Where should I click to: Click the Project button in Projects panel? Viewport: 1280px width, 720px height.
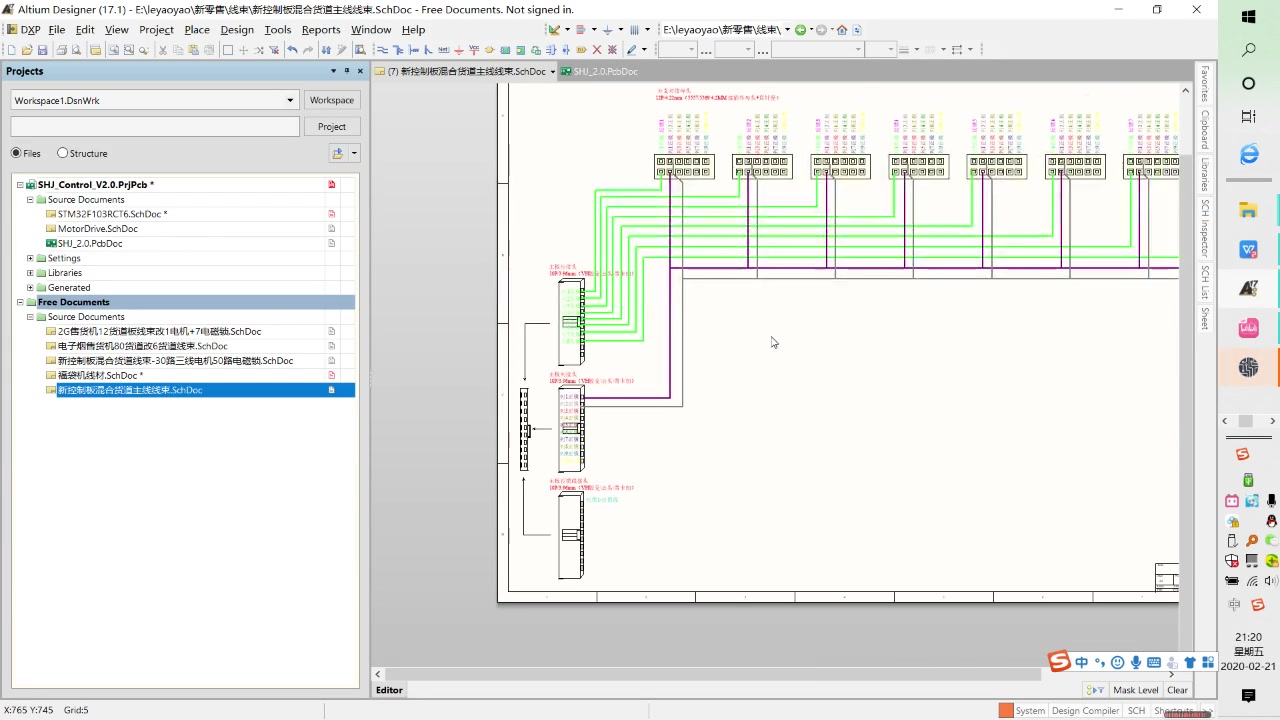331,126
